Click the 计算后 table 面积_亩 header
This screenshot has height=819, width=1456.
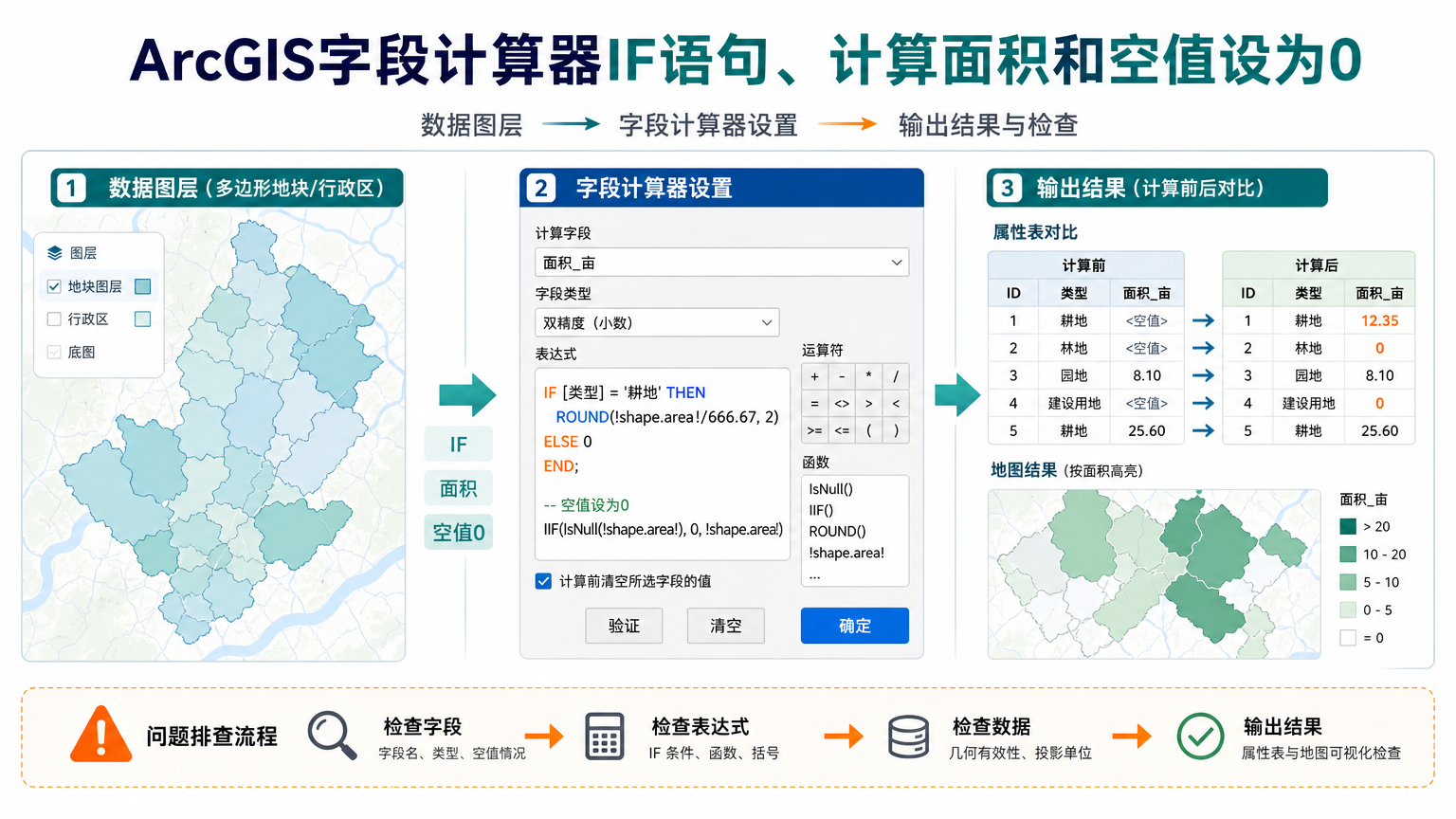point(1379,293)
